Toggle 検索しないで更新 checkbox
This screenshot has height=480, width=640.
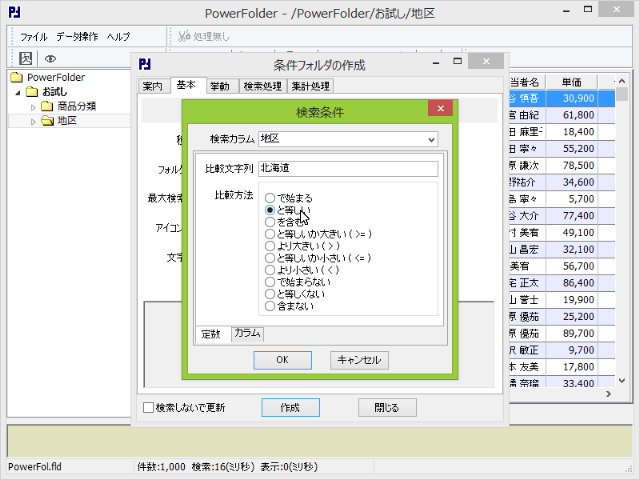(148, 407)
